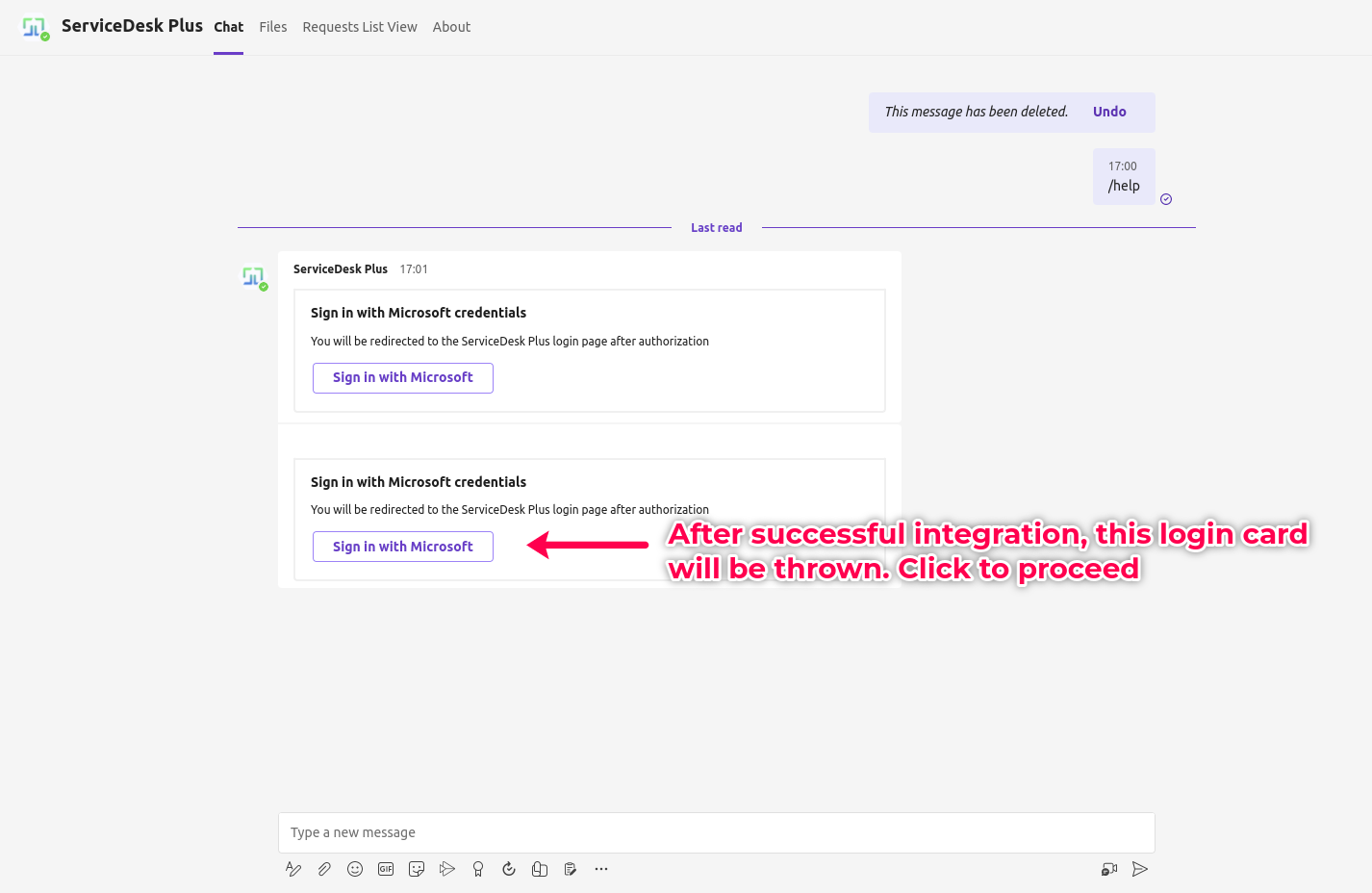Click the ServiceDesk Plus app logo in header
Viewport: 1372px width, 893px height.
click(x=36, y=28)
